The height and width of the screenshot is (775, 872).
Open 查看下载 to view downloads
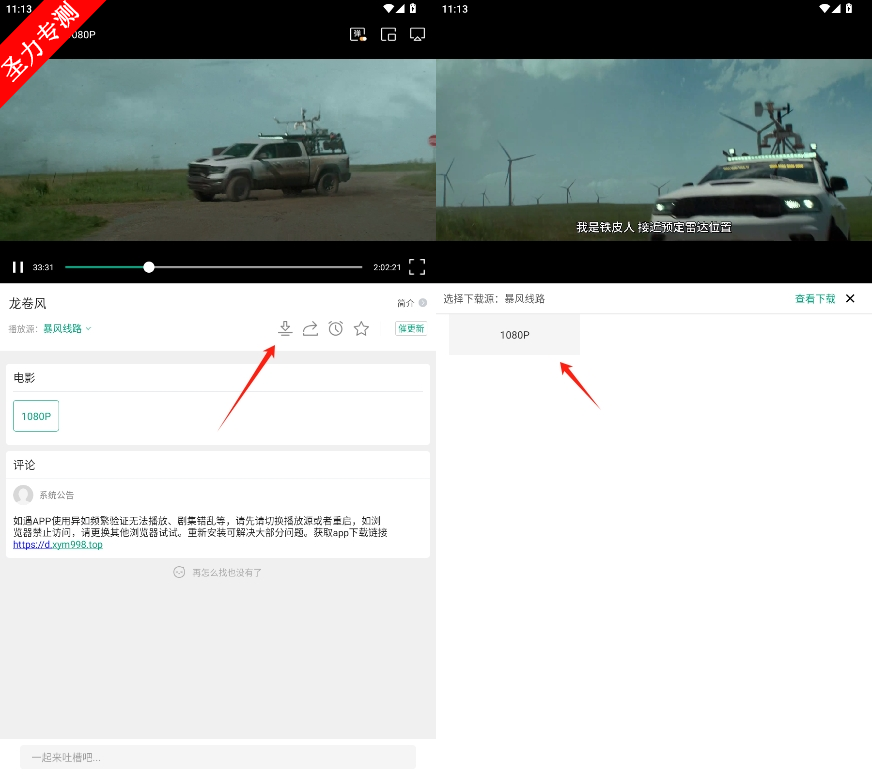(x=815, y=299)
